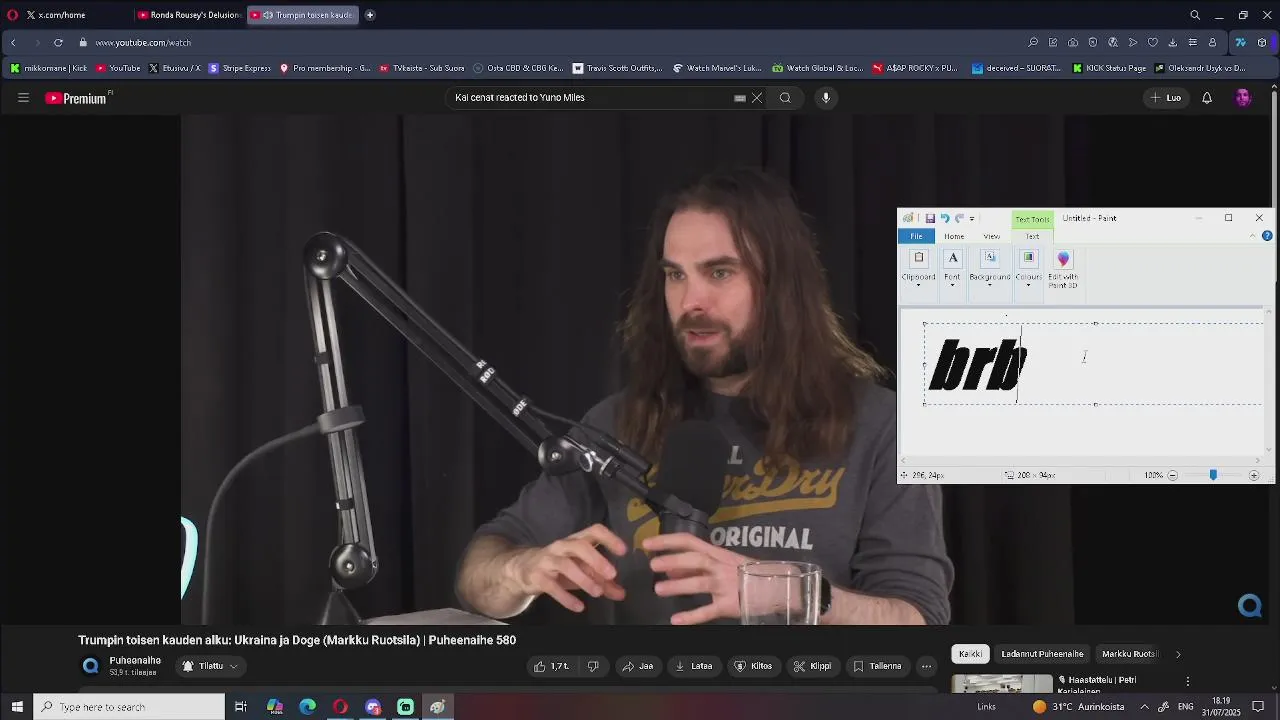
Task: Select the Ladannut Puheenaihe filter chip
Action: [x=1042, y=654]
